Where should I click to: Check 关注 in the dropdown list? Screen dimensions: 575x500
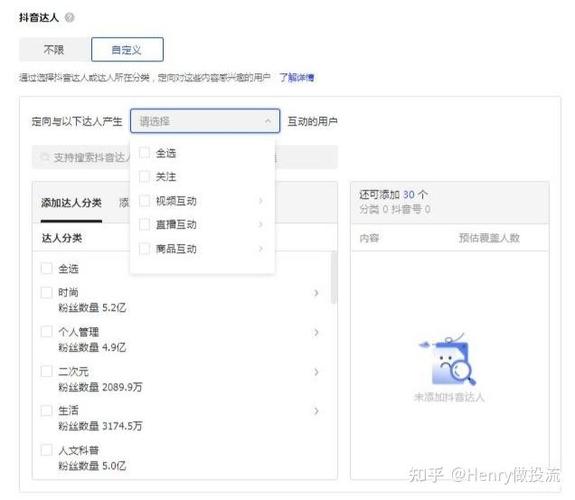pos(144,176)
